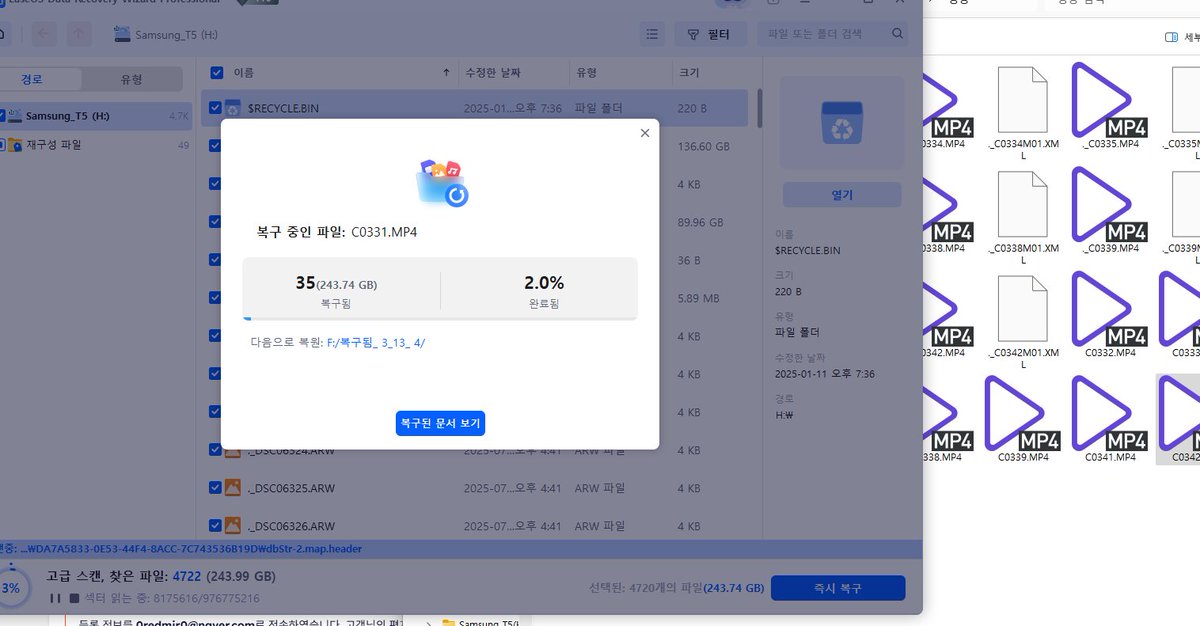The image size is (1200, 626).
Task: Switch to the 경로 tab
Action: 33,80
